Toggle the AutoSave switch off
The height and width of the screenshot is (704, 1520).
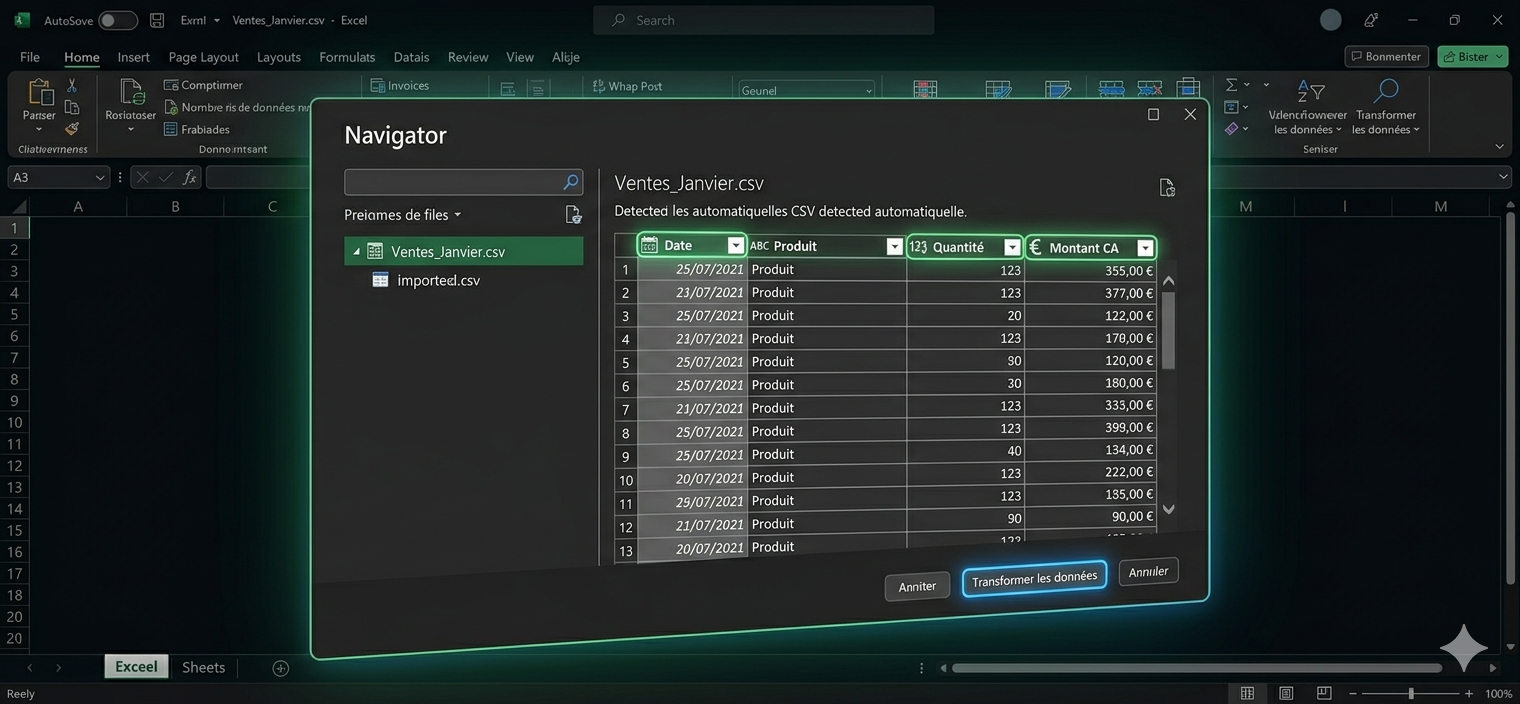point(117,19)
